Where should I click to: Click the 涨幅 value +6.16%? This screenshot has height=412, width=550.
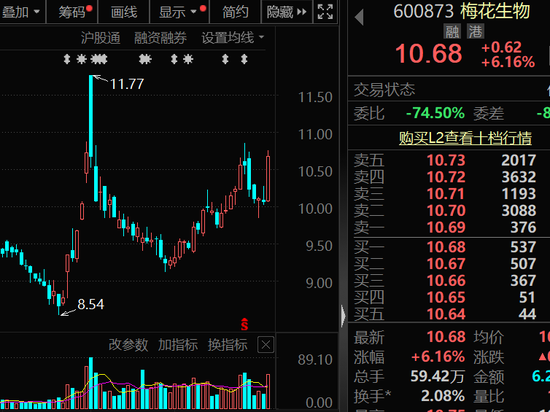click(438, 357)
